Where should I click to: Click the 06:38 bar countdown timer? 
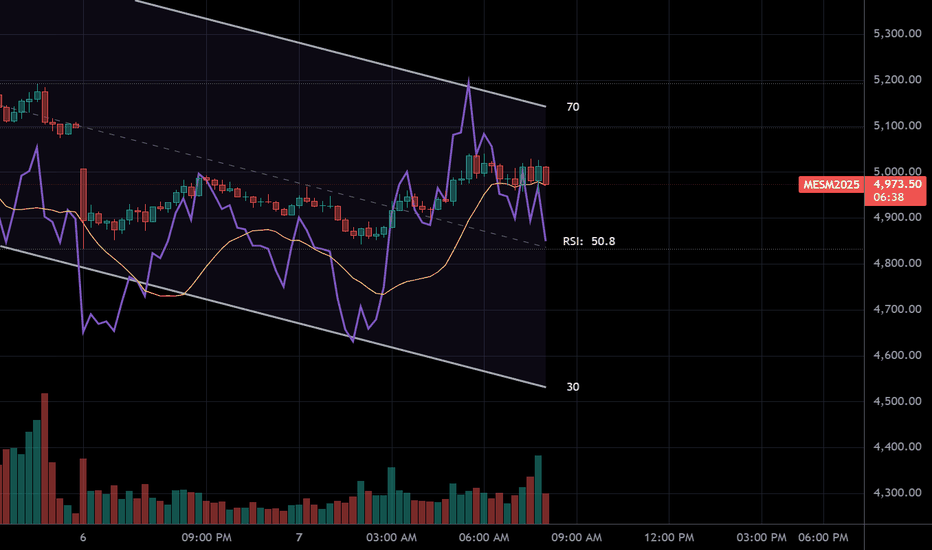(x=889, y=197)
